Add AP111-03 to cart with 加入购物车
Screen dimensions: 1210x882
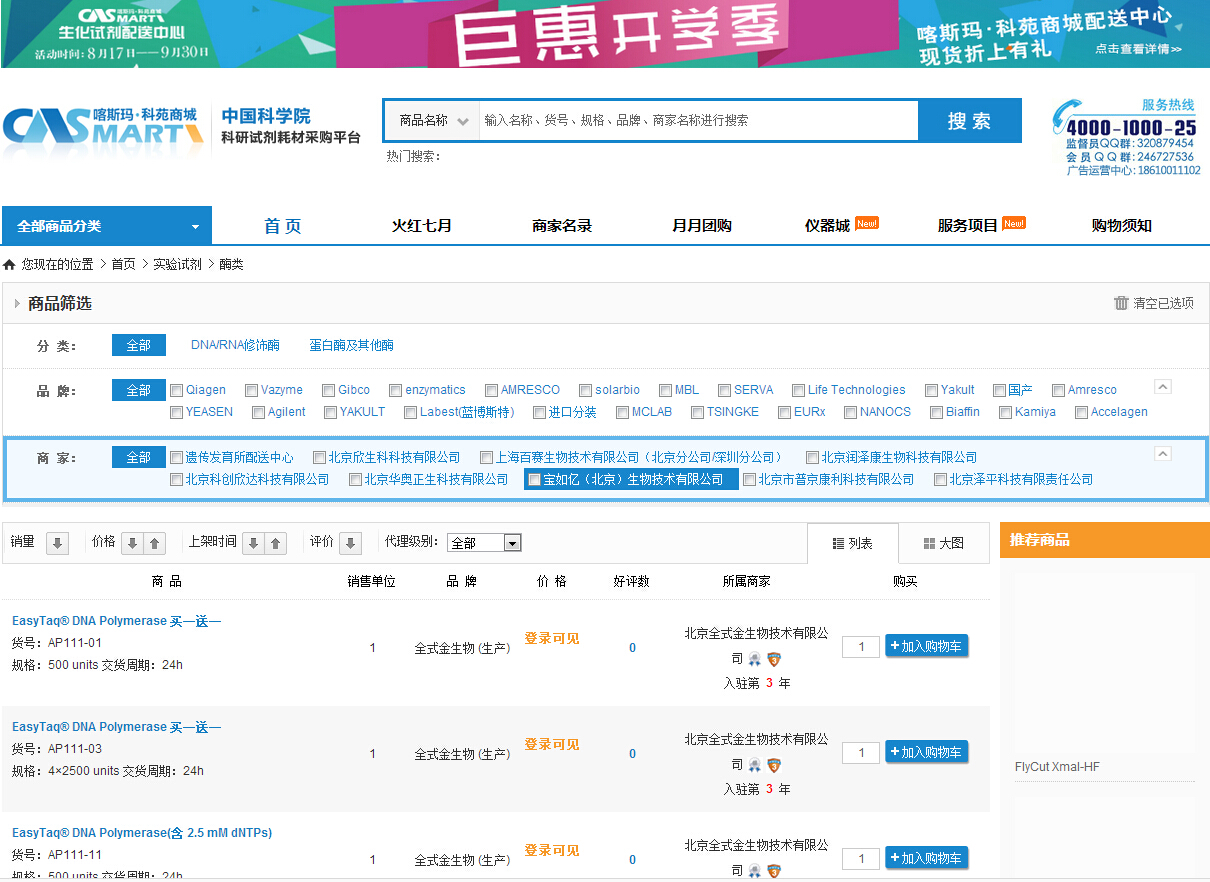click(x=927, y=752)
